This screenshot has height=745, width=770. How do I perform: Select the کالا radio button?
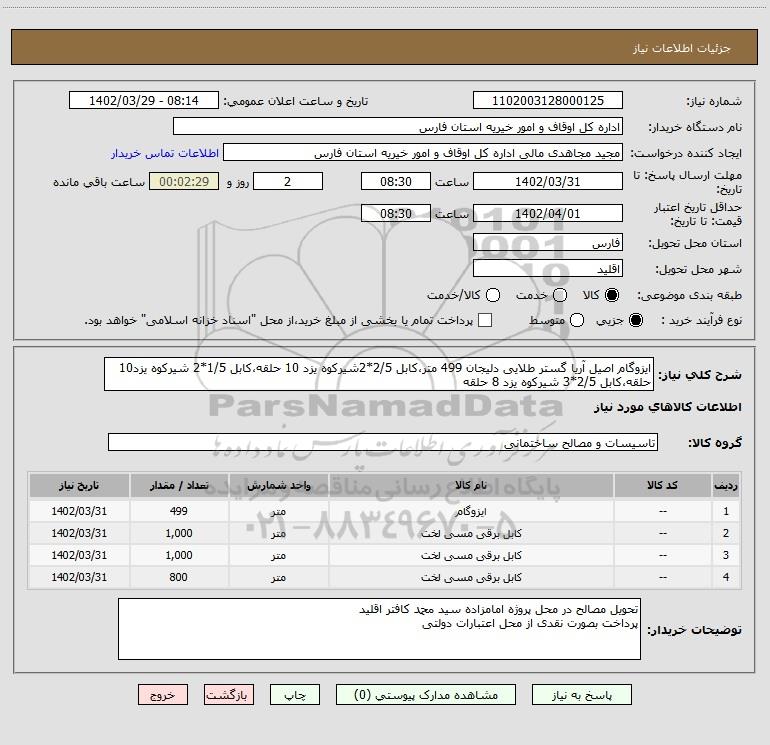coord(612,295)
